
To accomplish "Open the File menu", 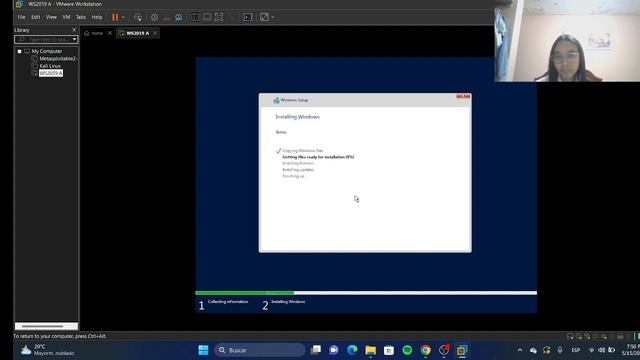I will 21,17.
